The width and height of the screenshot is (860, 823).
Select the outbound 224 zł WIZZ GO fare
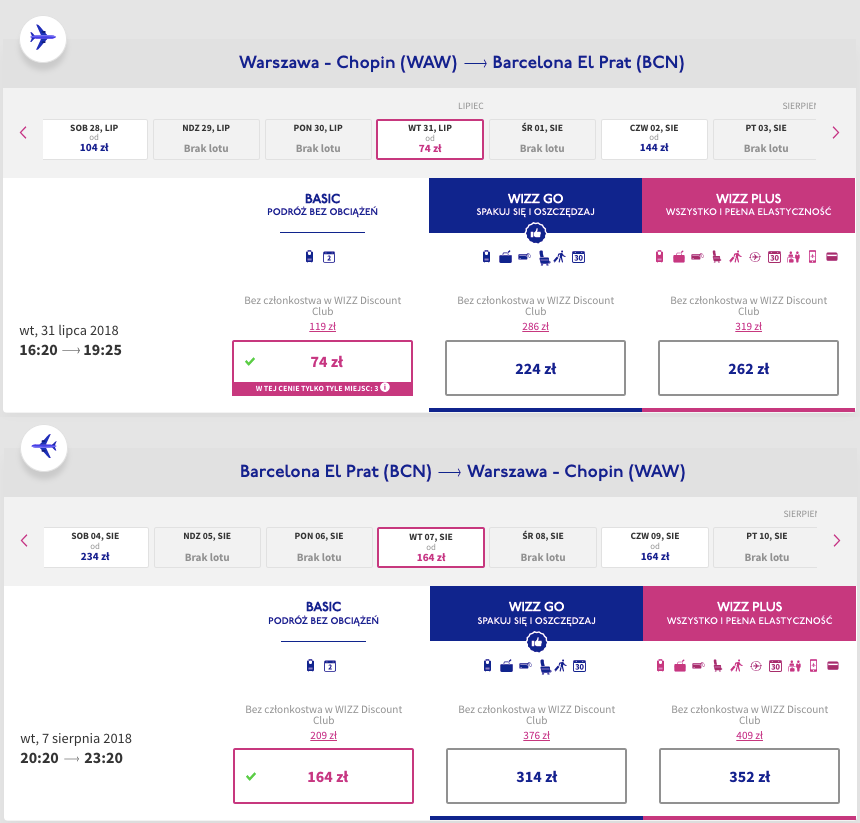tap(535, 368)
